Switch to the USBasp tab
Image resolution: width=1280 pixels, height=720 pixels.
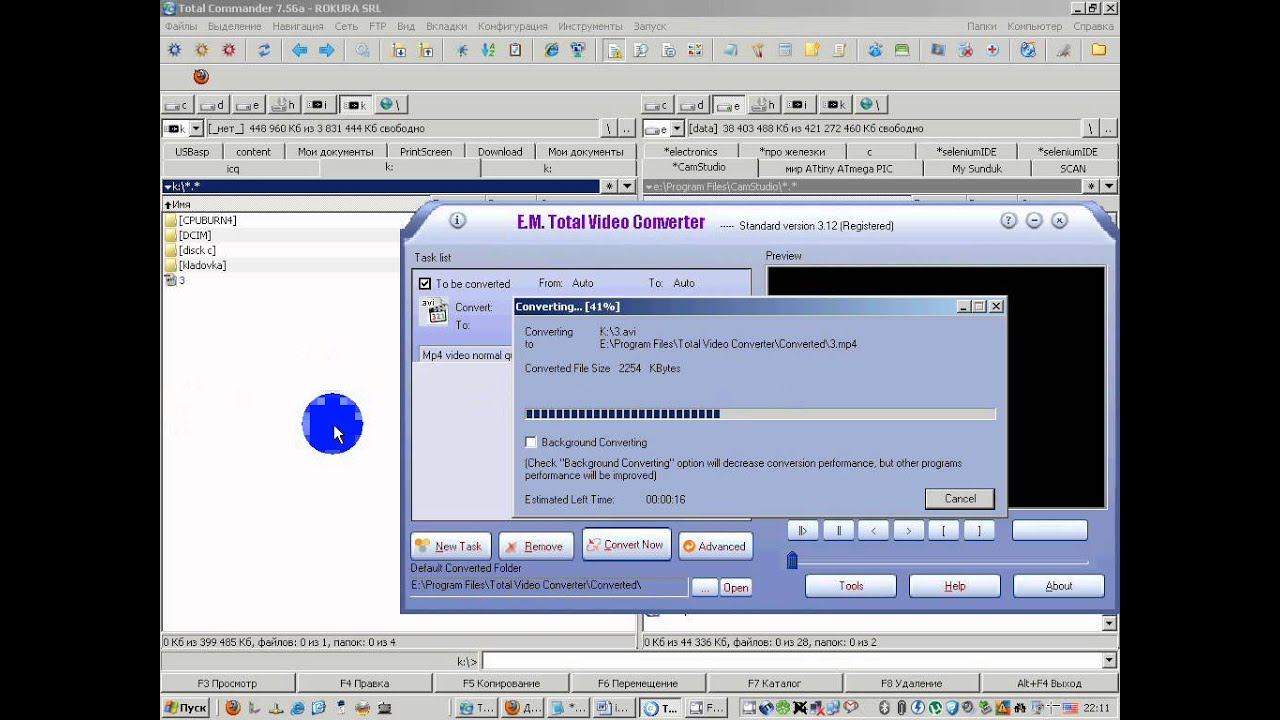click(192, 152)
